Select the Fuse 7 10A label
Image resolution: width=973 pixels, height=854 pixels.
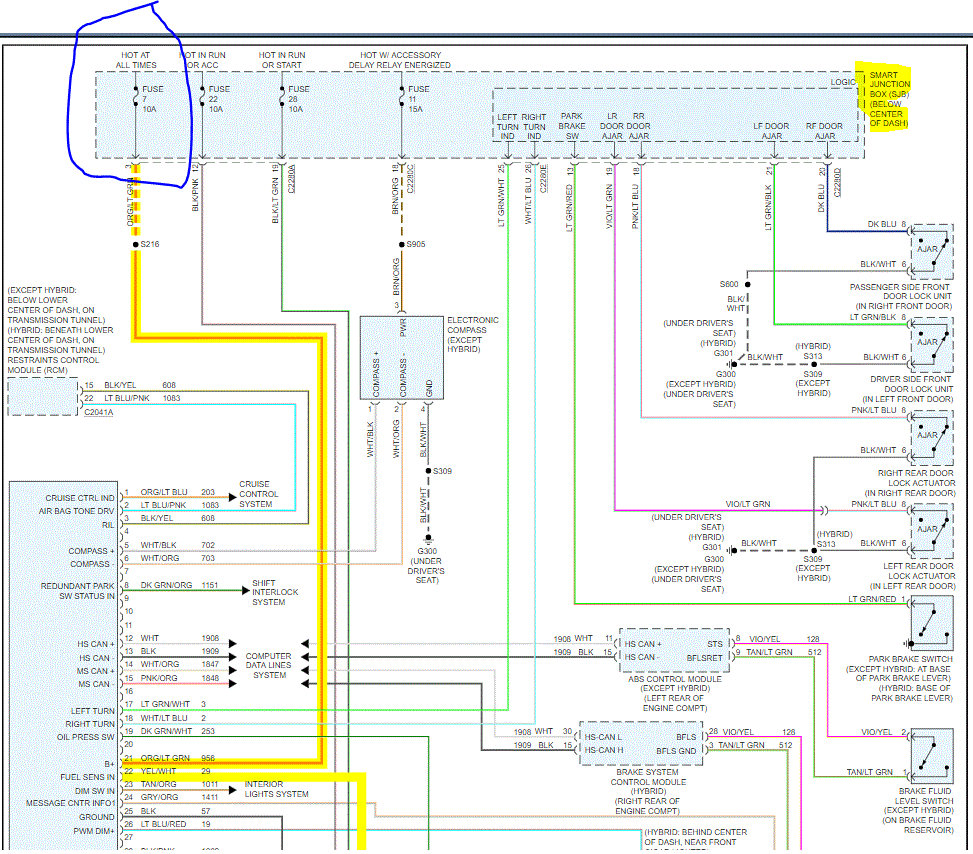point(152,99)
